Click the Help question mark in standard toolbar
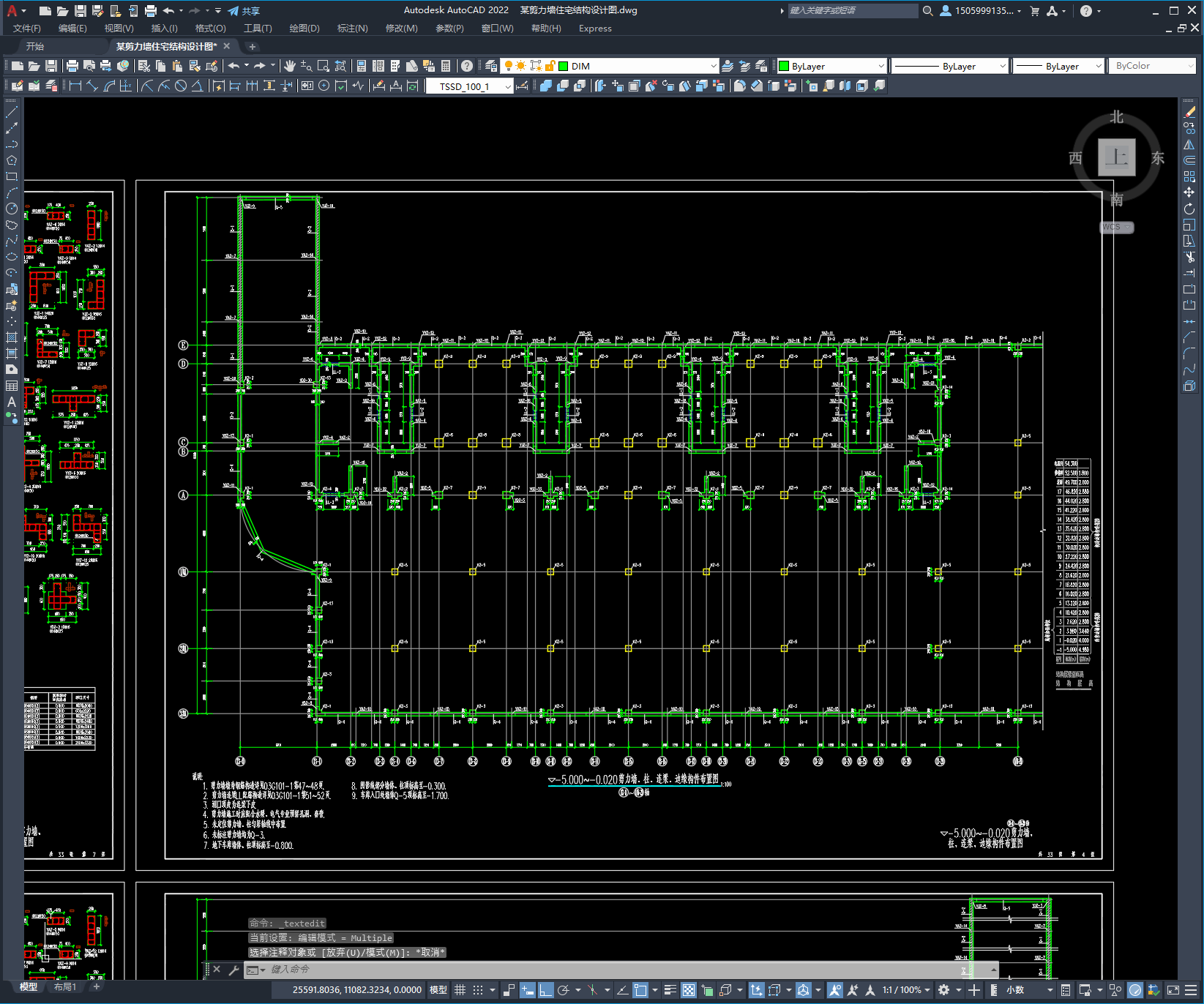 pyautogui.click(x=467, y=66)
